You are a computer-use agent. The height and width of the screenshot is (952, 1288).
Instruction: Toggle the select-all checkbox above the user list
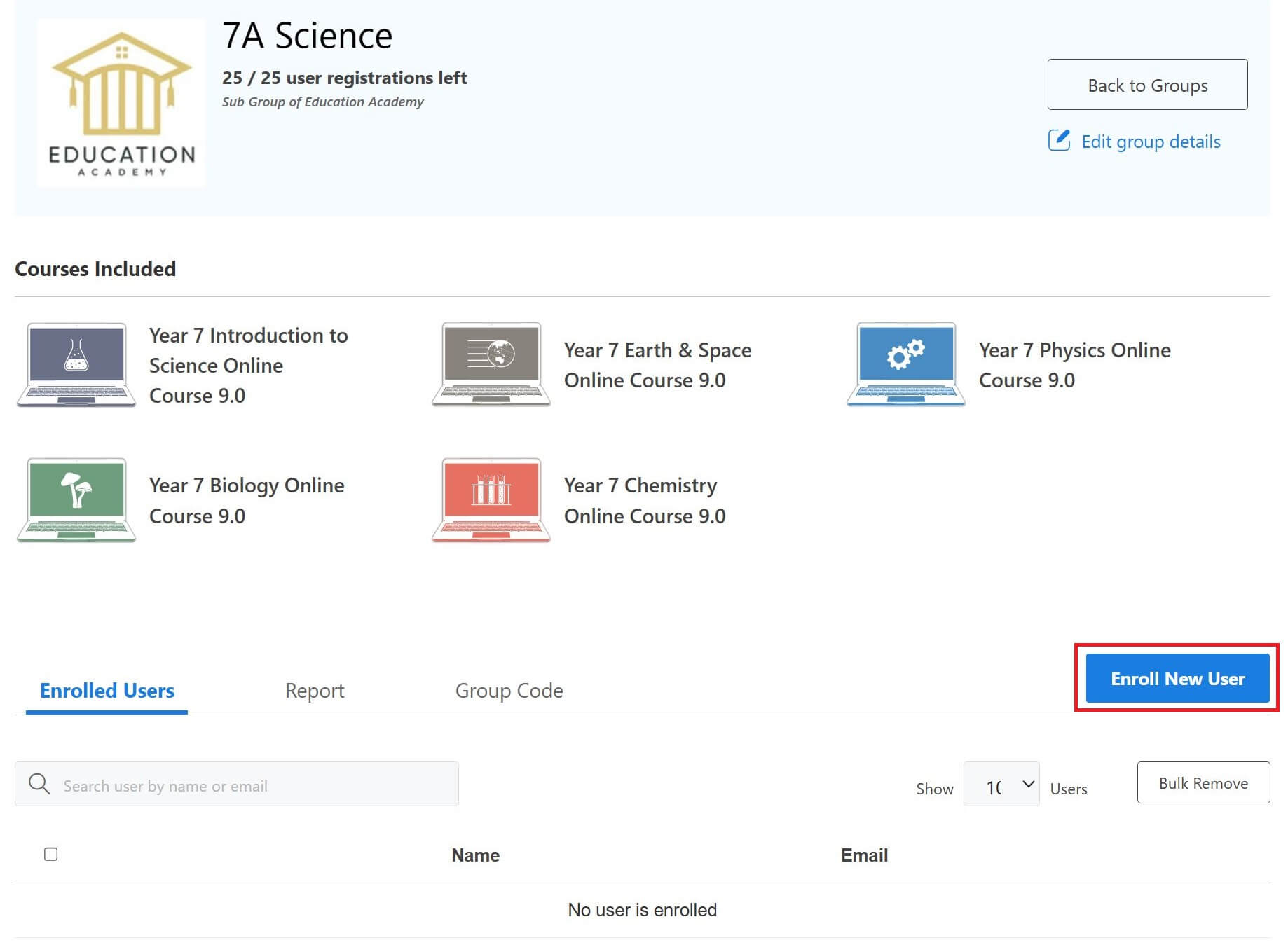coord(49,855)
